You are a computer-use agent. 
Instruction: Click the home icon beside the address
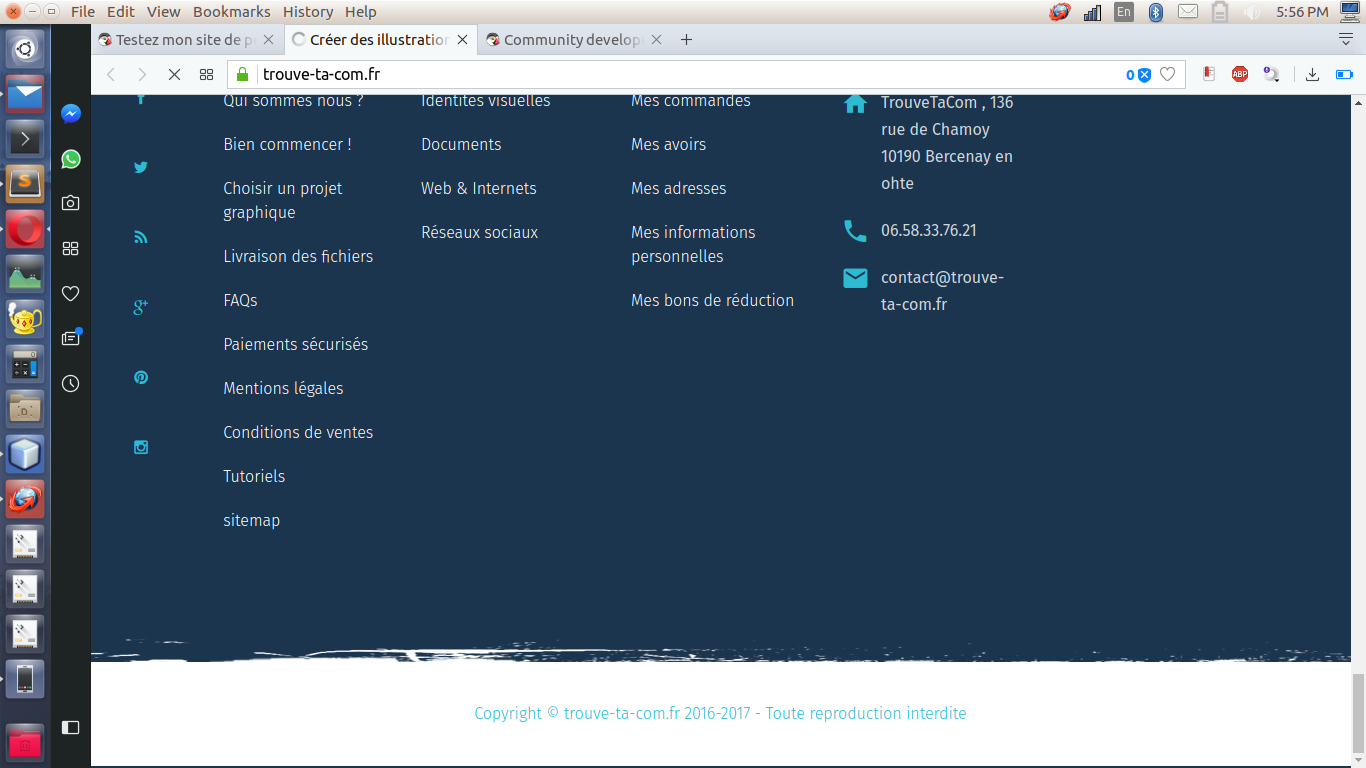click(855, 103)
